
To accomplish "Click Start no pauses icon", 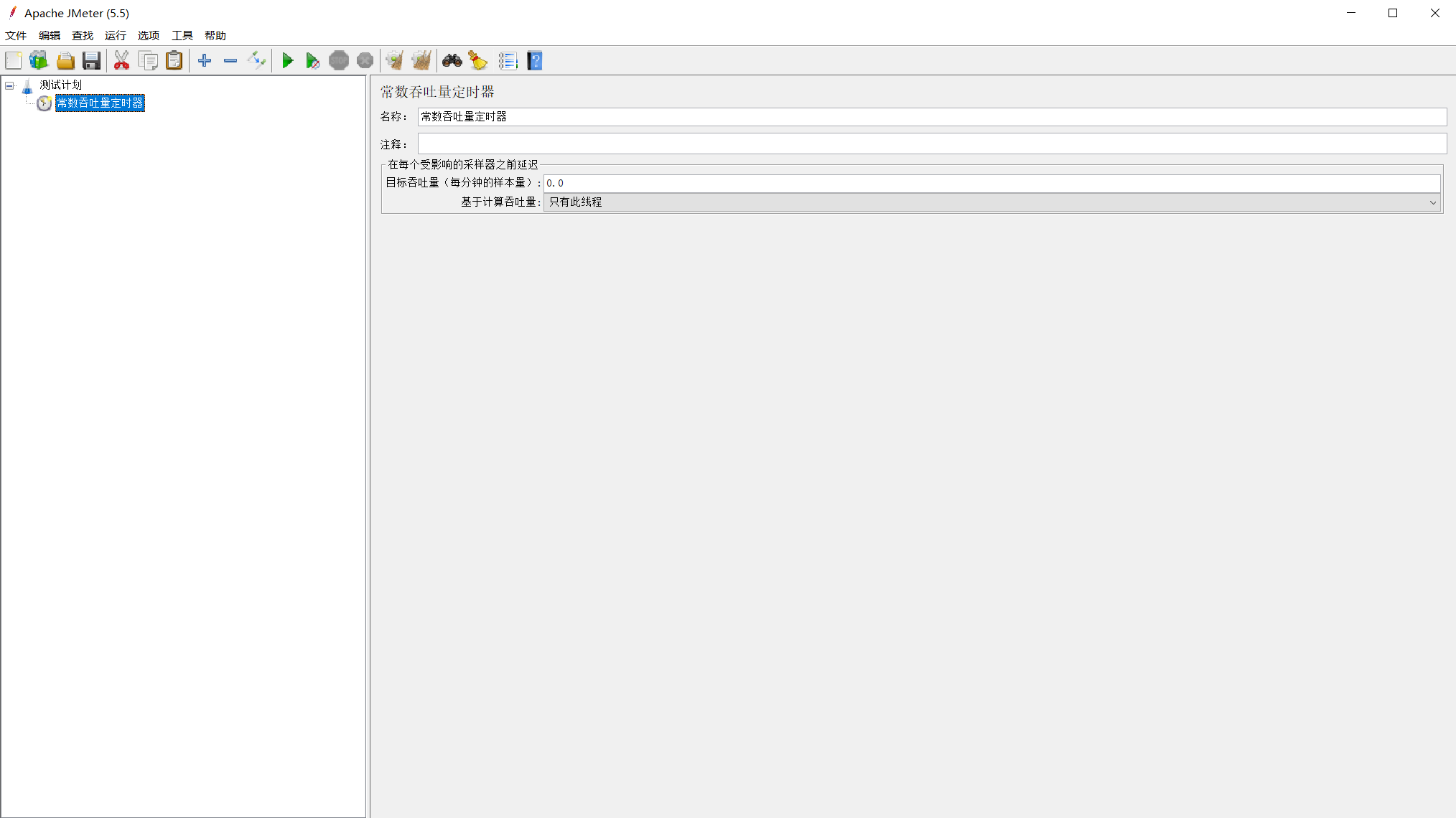I will click(312, 61).
